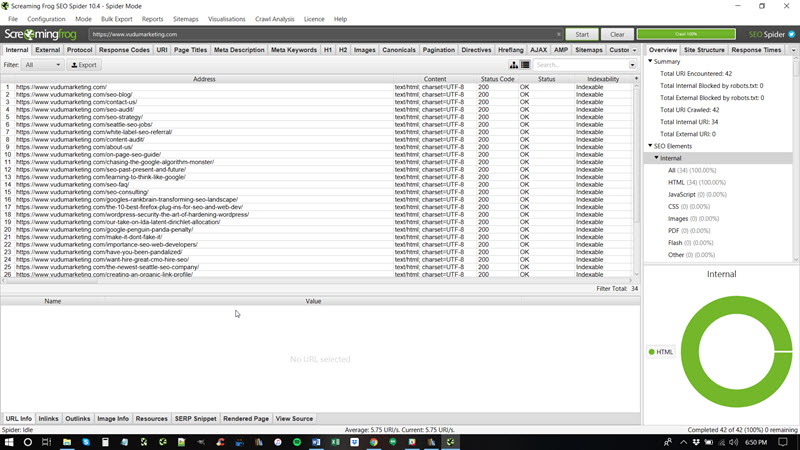Open CCleaner from taskbar
The width and height of the screenshot is (800, 450).
[220, 442]
